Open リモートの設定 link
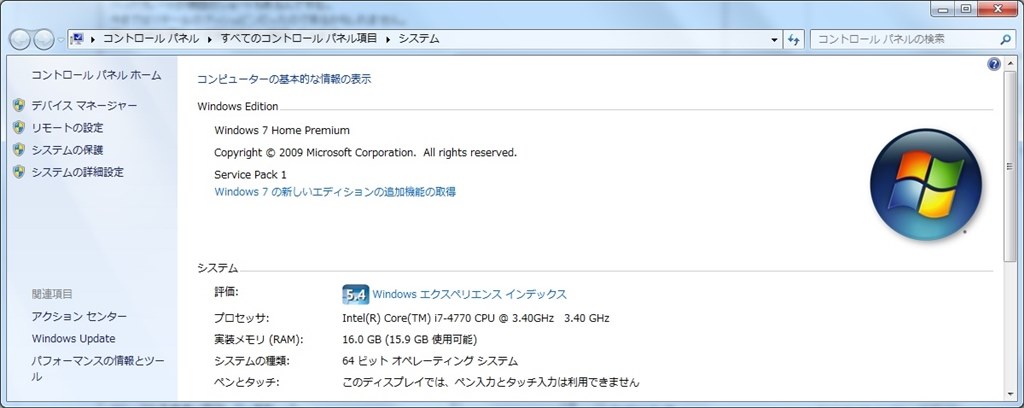The width and height of the screenshot is (1024, 408). coord(67,128)
